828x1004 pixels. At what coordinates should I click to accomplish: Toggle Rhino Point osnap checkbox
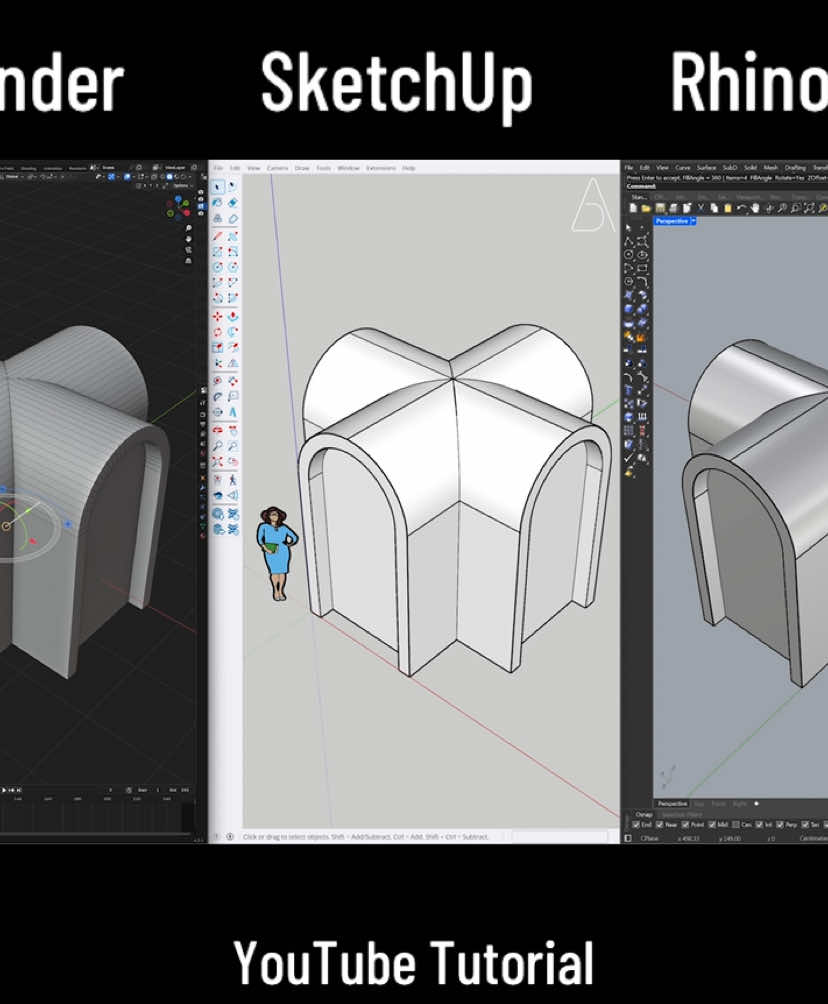pos(685,825)
